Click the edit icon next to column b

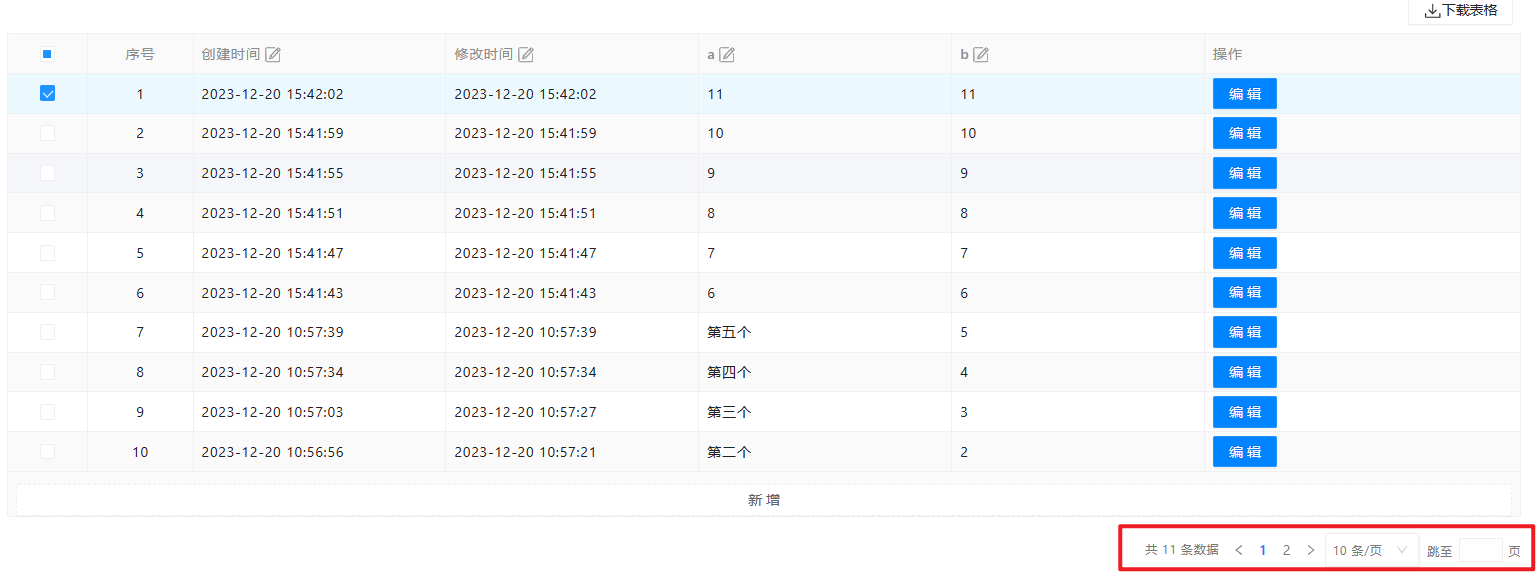981,55
